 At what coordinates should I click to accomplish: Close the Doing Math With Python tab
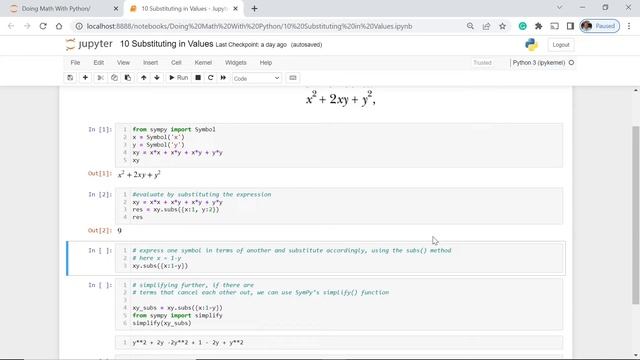point(116,9)
